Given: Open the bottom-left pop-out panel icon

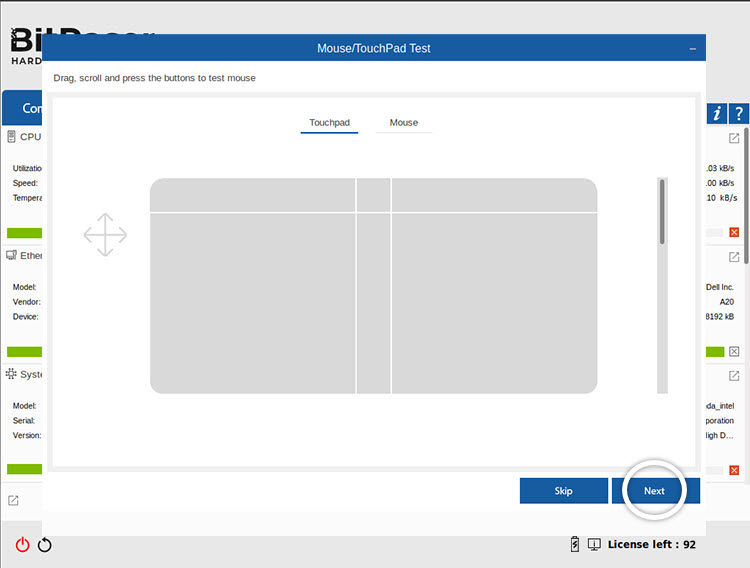Looking at the screenshot, I should pos(13,500).
